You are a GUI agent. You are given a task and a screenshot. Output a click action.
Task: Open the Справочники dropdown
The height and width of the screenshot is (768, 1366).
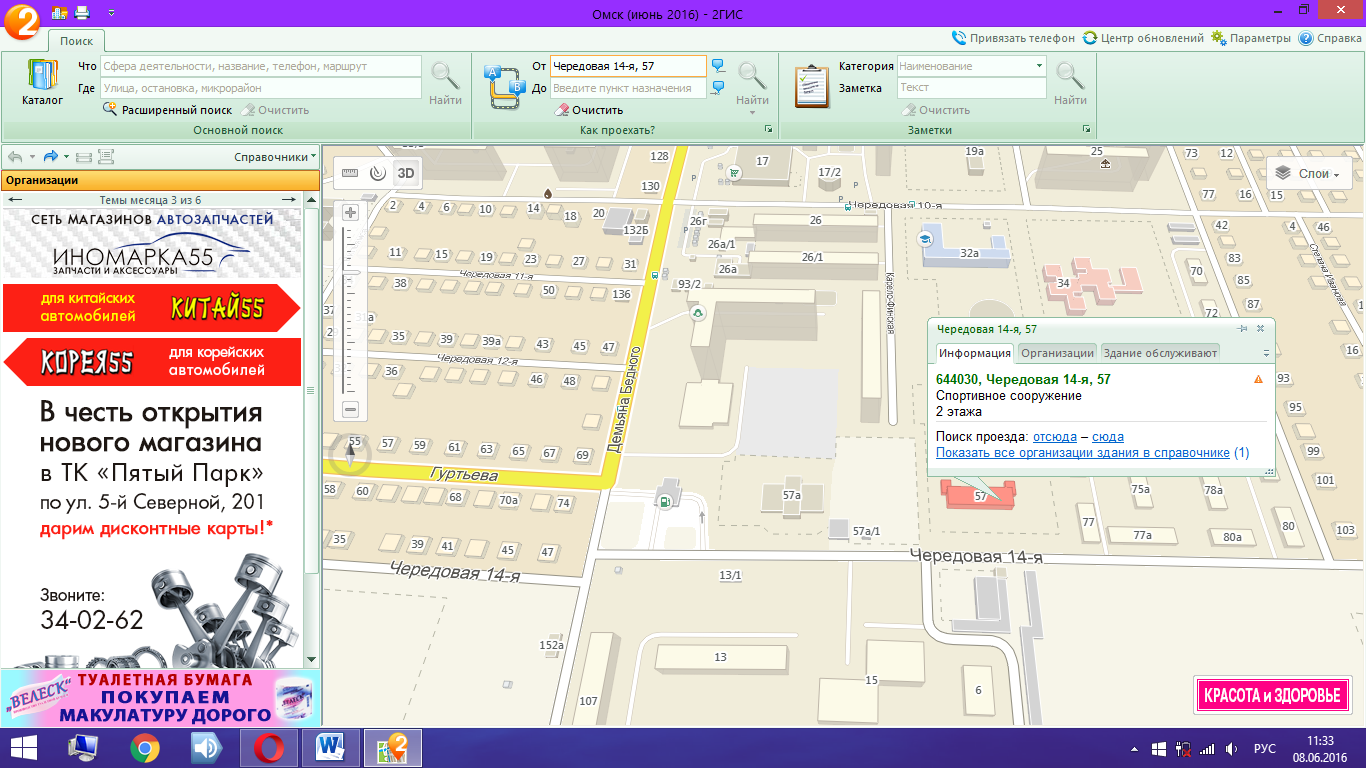(x=275, y=157)
